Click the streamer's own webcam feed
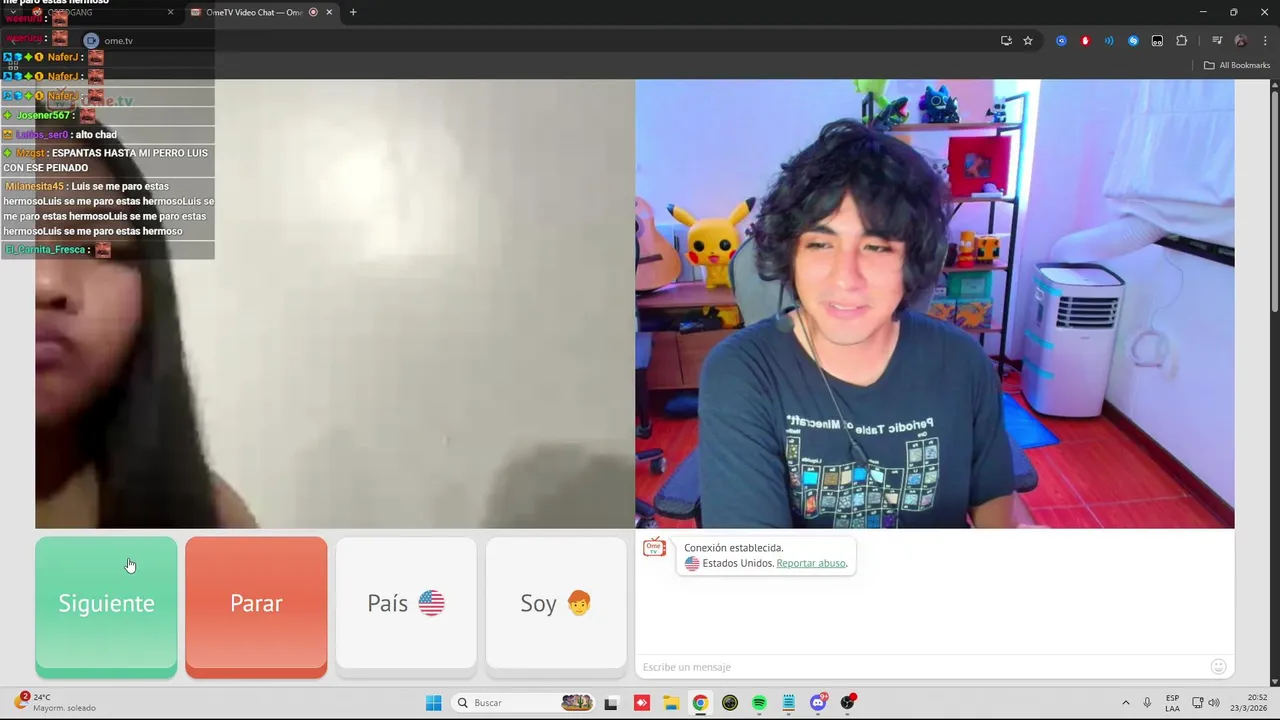 pos(935,304)
